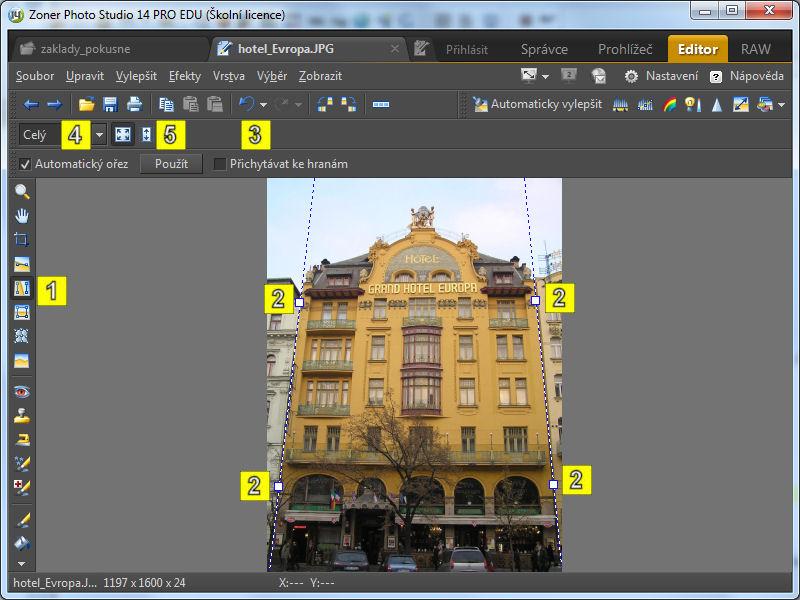Click the zoom-to-fit whole image icon
This screenshot has height=600, width=800.
[122, 135]
